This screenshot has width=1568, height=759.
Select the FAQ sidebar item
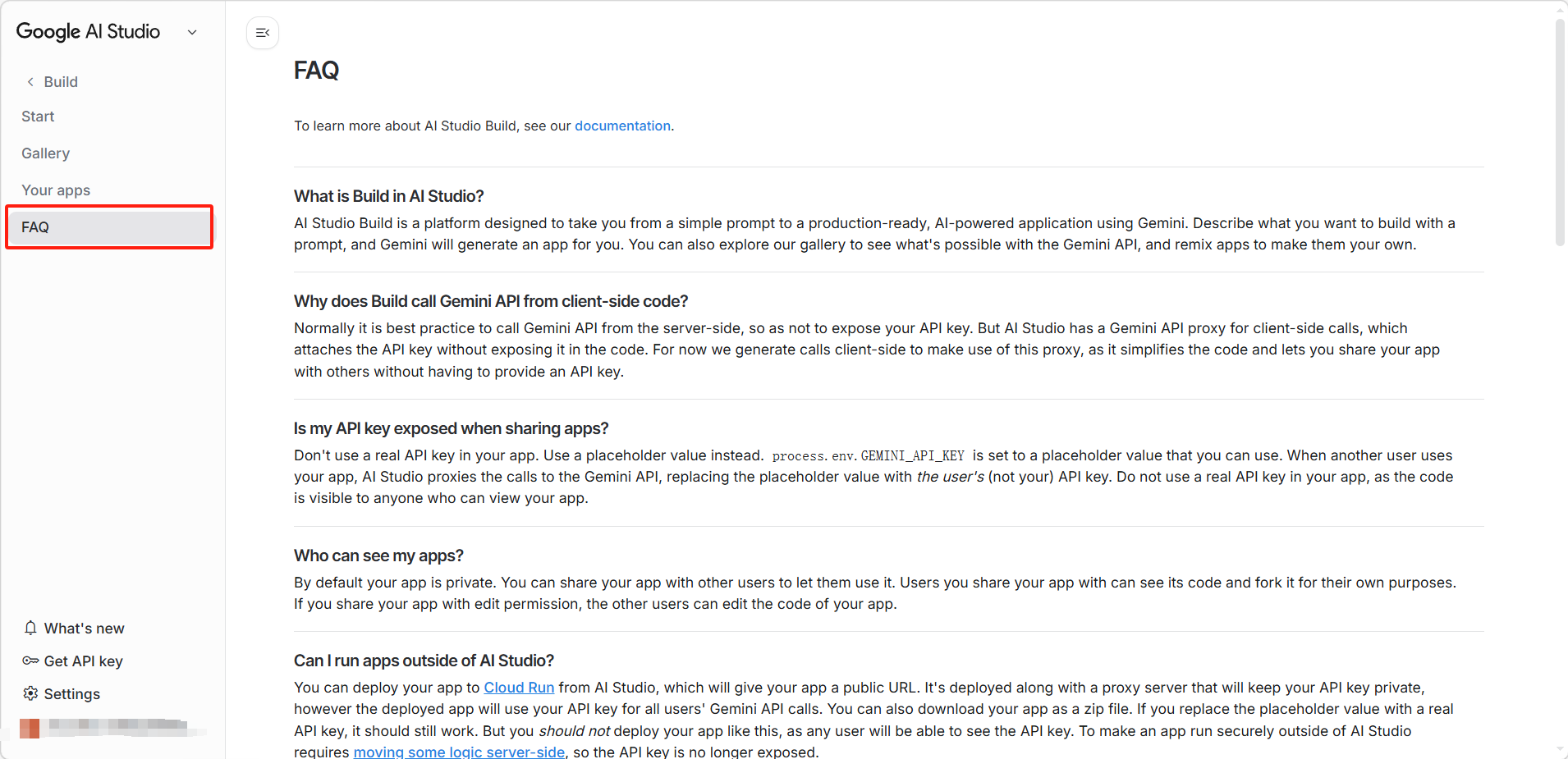tap(109, 227)
